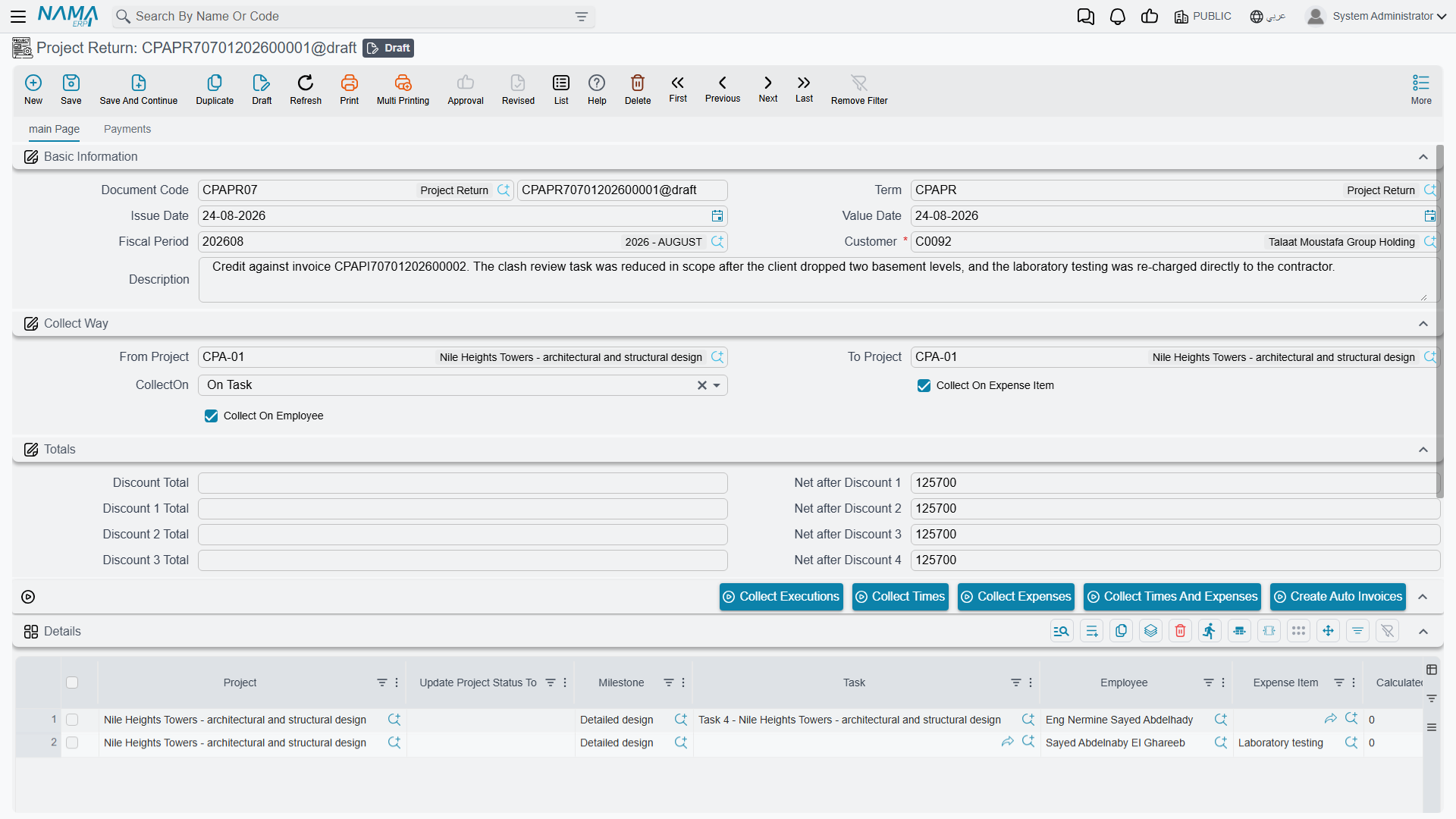Open the Approval action

[x=466, y=89]
